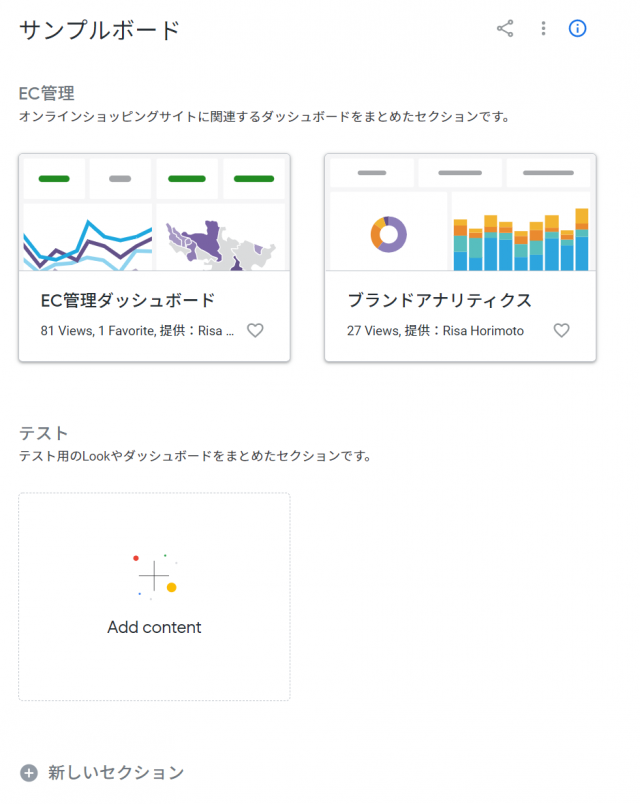Open the ブランドアナリティクス thumbnail preview
Viewport: 640px width, 804px height.
(461, 212)
